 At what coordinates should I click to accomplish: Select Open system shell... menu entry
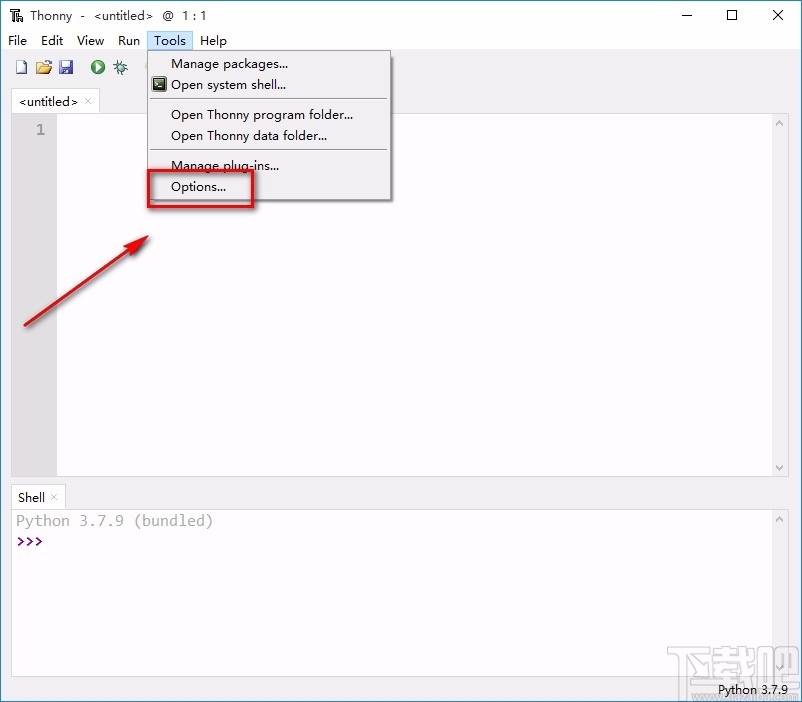coord(228,85)
